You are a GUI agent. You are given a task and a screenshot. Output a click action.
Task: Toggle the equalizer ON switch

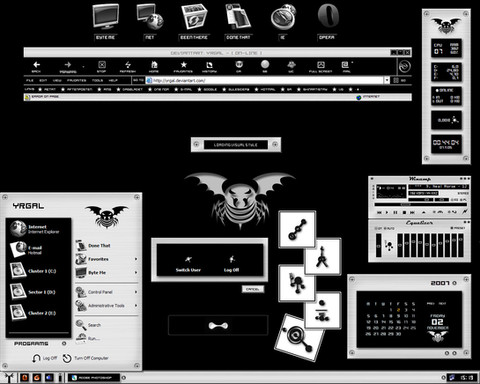tap(379, 228)
